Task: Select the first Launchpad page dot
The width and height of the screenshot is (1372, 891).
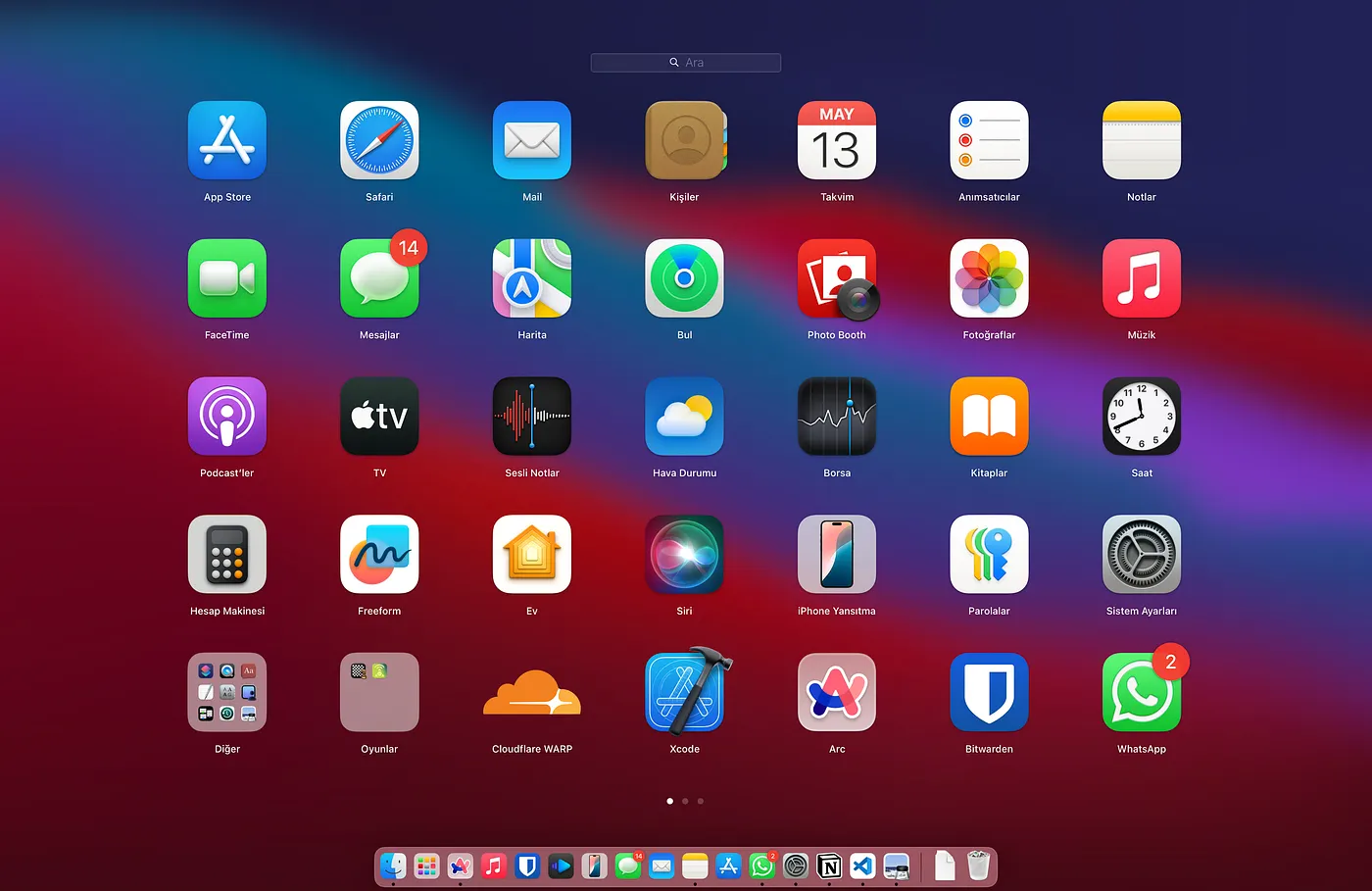Action: click(670, 801)
